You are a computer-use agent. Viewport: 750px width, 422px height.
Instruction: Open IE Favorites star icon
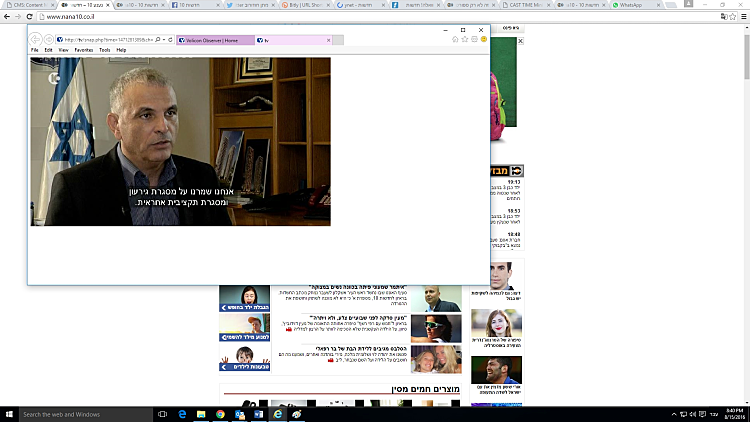pos(465,39)
